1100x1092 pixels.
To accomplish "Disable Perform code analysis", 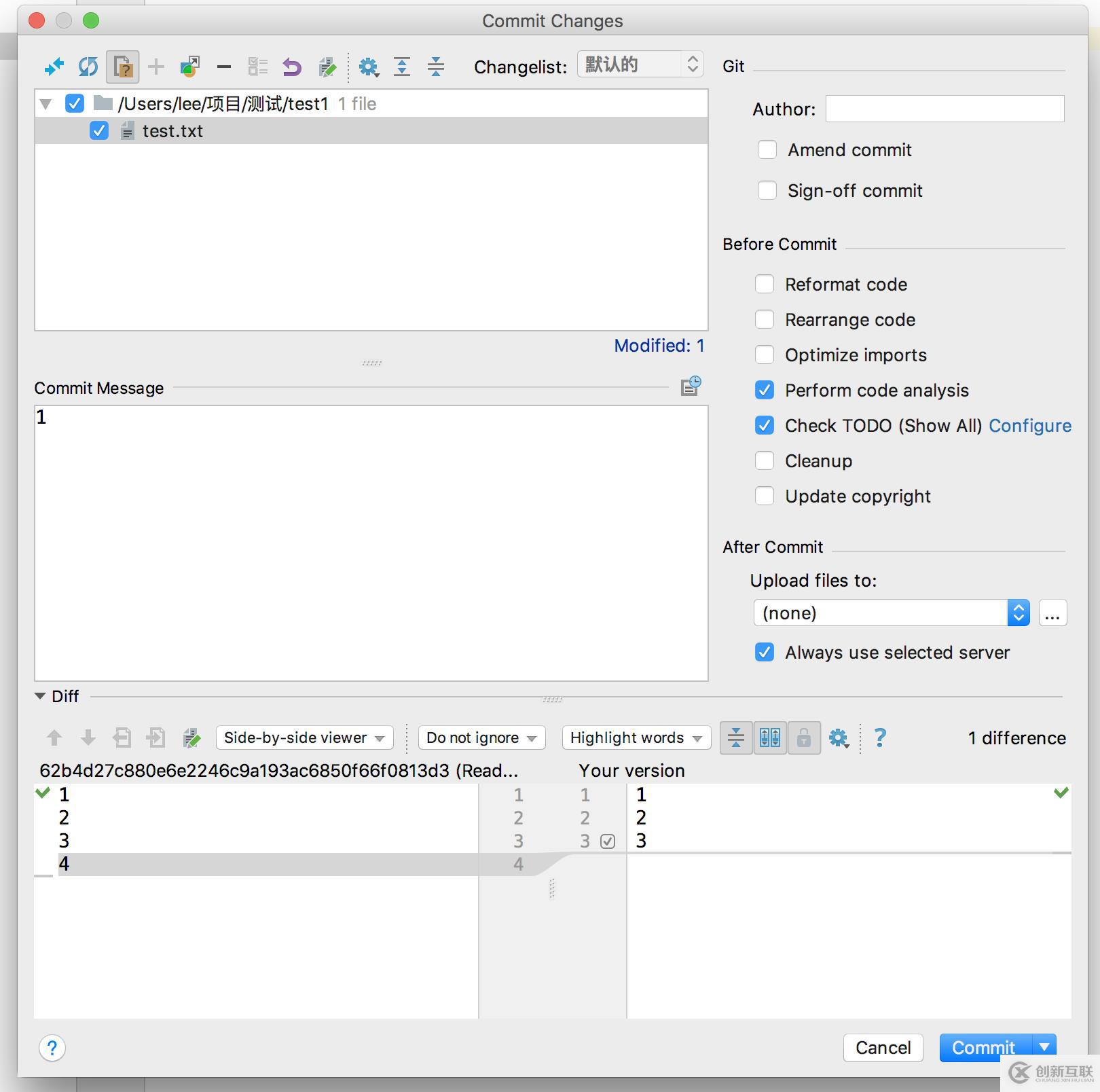I will point(765,390).
